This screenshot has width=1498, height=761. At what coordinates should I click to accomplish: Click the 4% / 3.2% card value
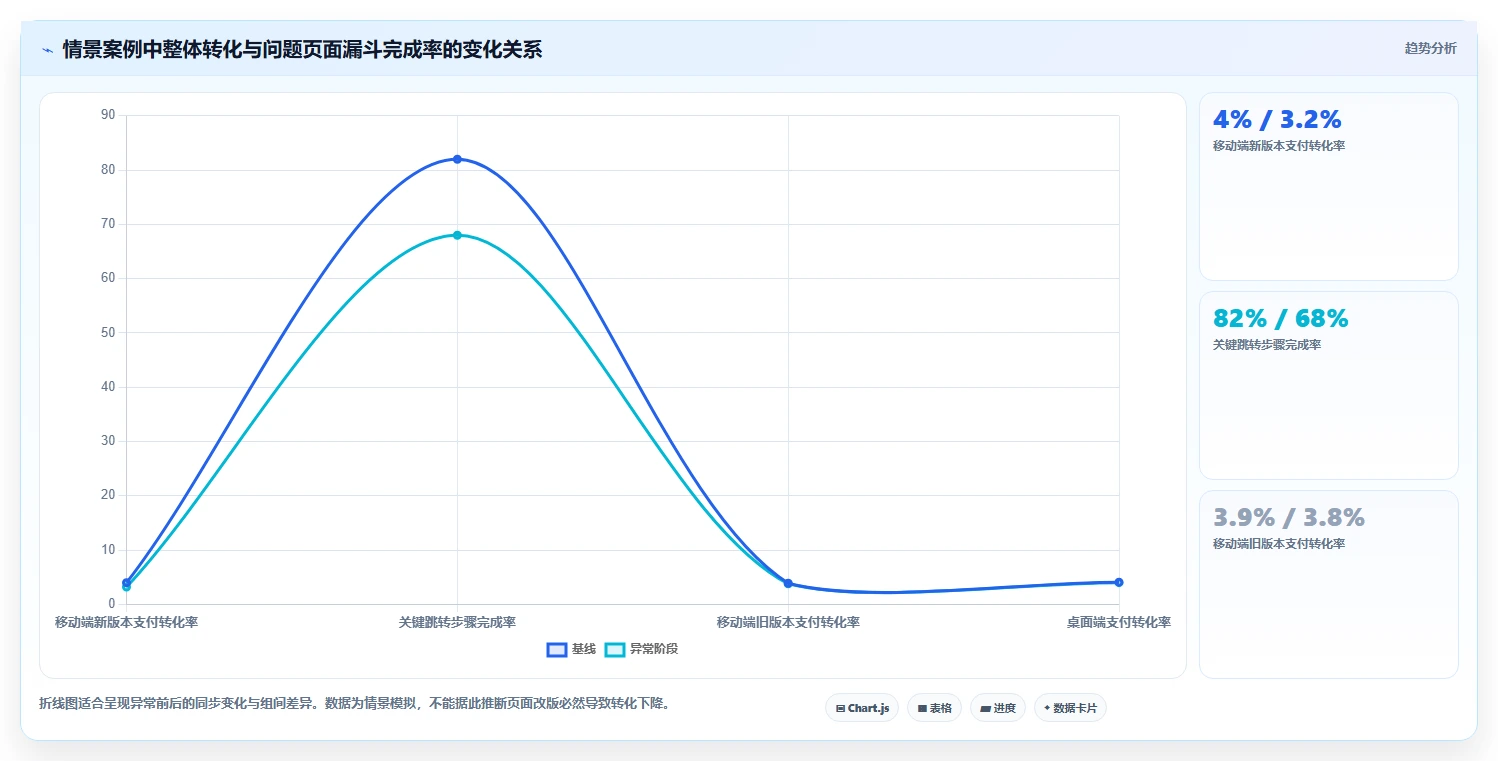point(1277,120)
